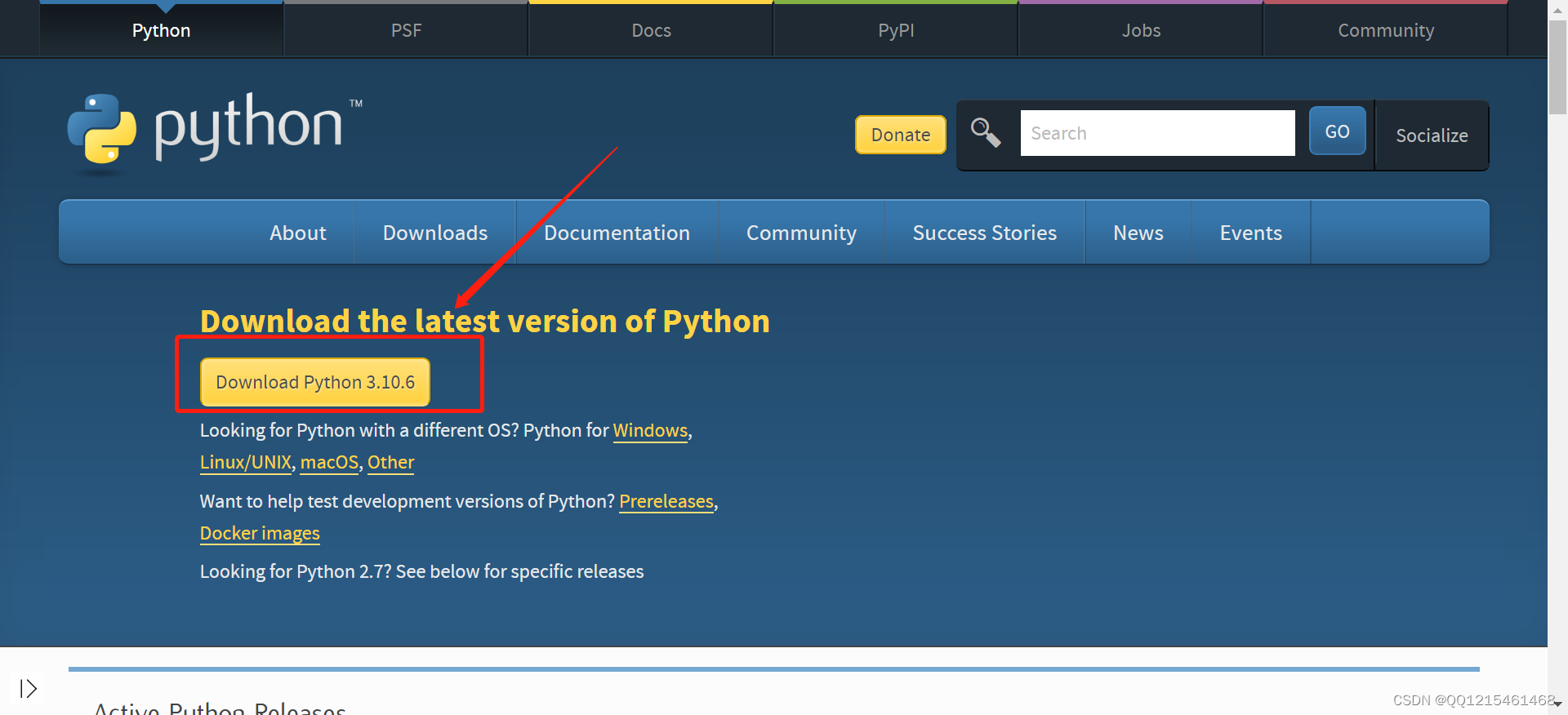Click the Download Python 3.10.6 button

click(315, 382)
